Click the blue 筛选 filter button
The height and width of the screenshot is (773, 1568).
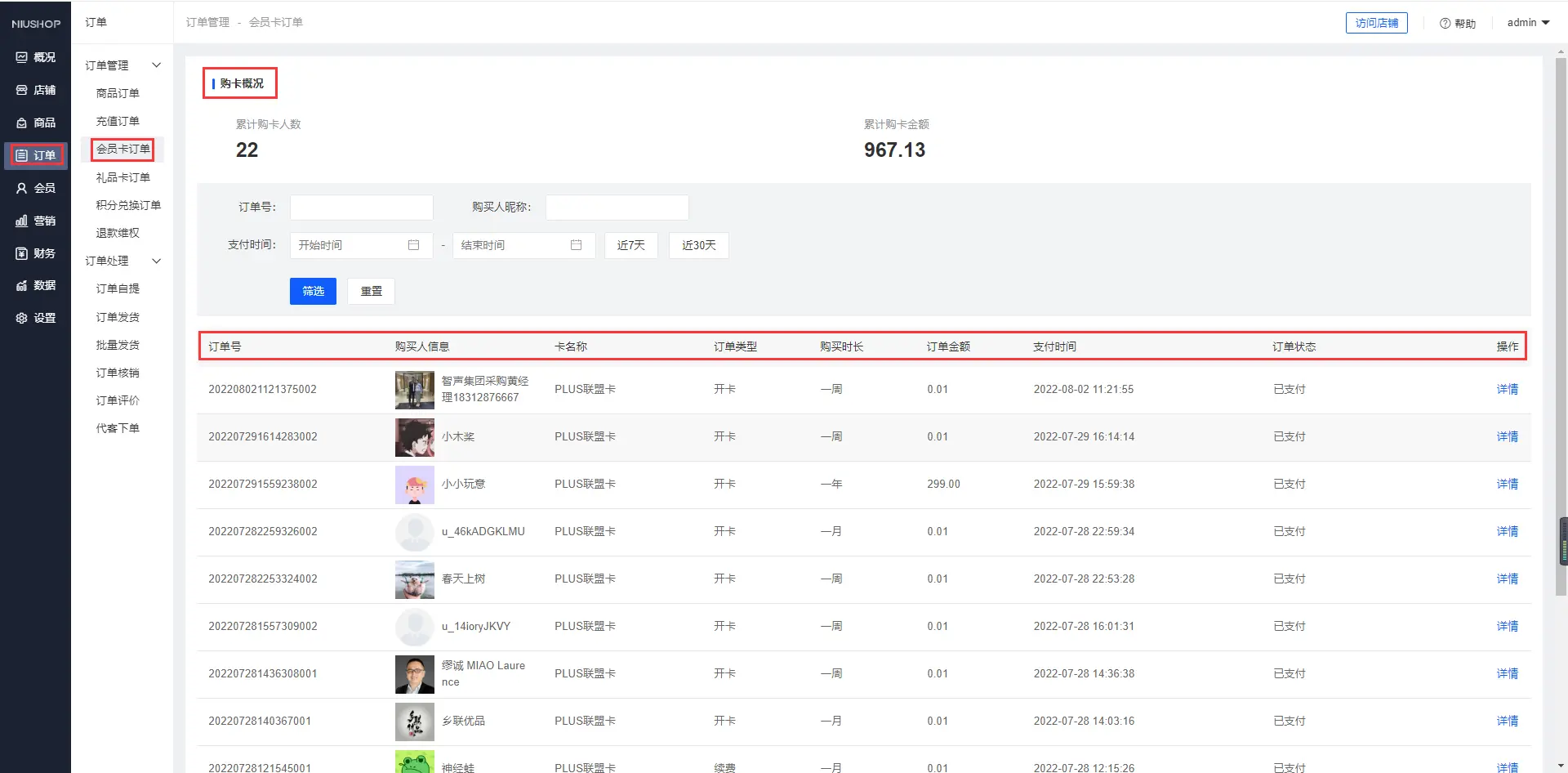[313, 291]
